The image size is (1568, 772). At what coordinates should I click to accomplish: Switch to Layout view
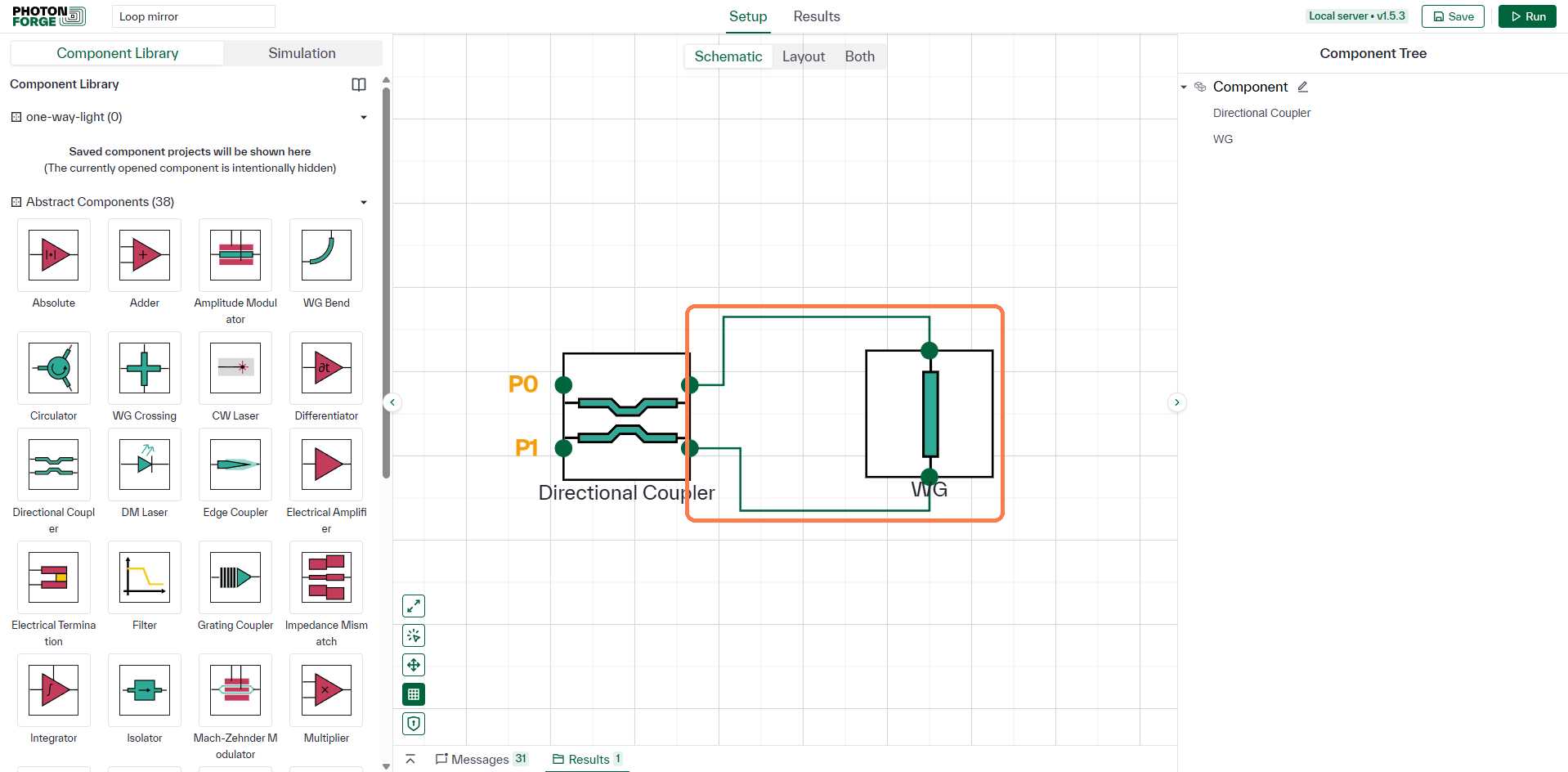[804, 56]
